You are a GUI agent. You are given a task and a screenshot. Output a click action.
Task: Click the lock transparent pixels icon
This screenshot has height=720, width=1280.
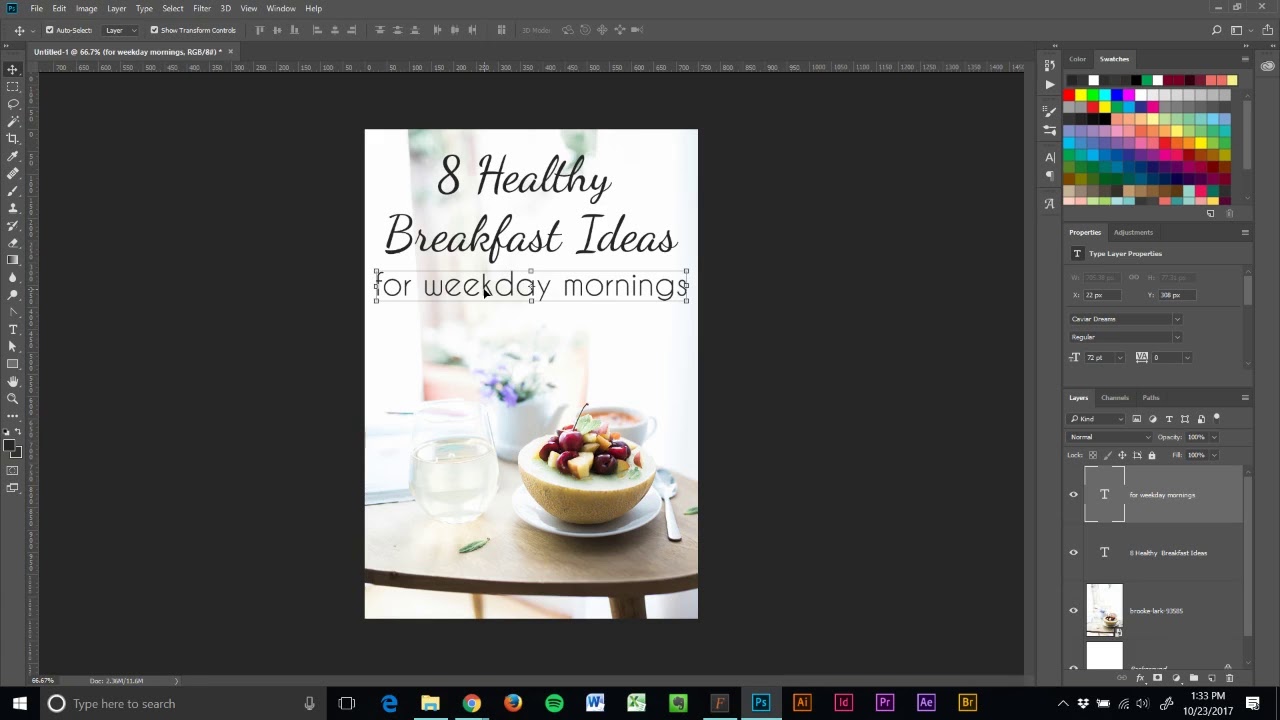(1093, 455)
